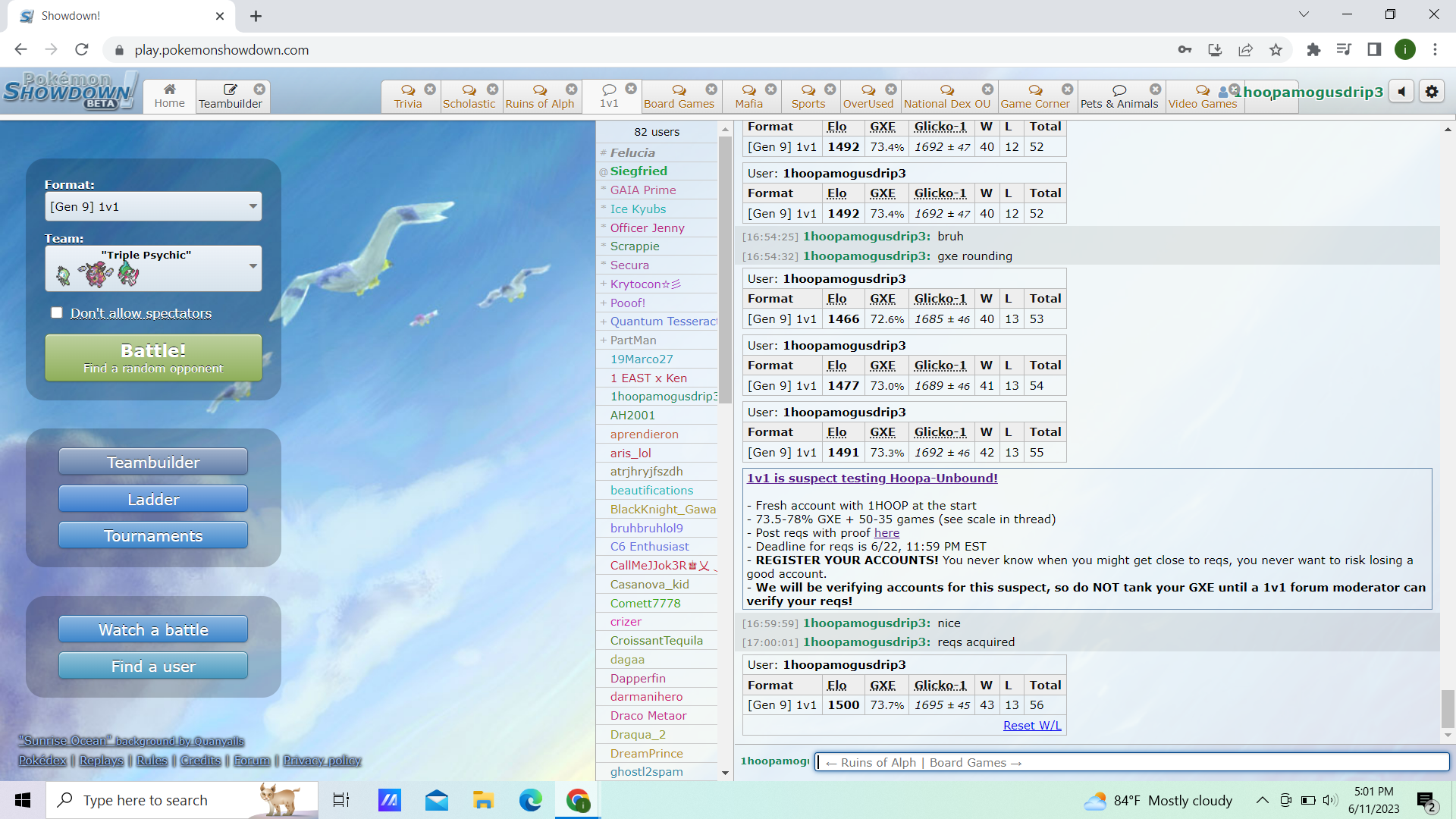1456x819 pixels.
Task: Open File Explorer from taskbar
Action: click(x=483, y=800)
